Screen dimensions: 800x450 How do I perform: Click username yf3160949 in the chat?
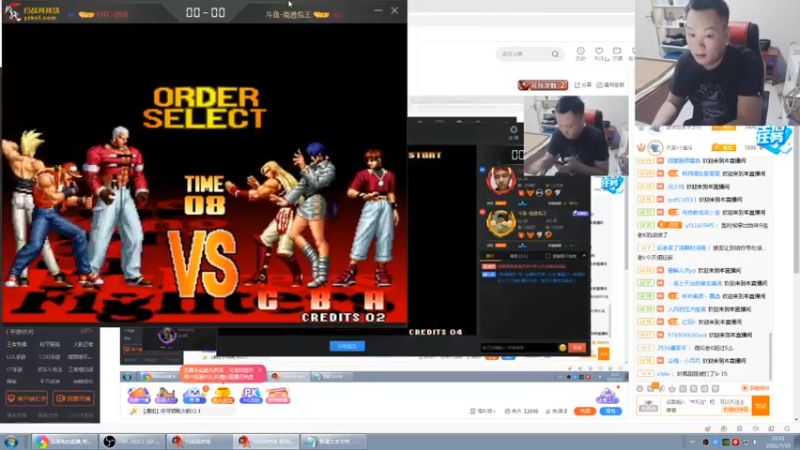[x=699, y=225]
